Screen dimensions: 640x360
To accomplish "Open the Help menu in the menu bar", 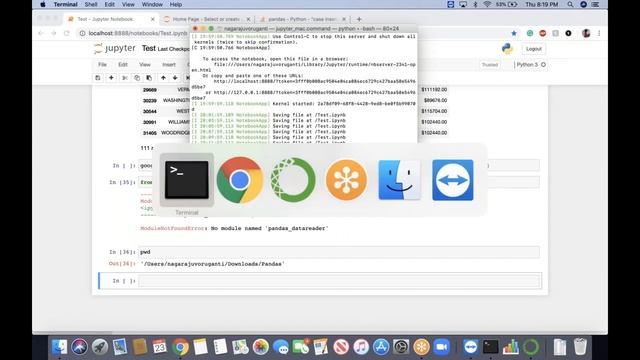I will tap(176, 4).
